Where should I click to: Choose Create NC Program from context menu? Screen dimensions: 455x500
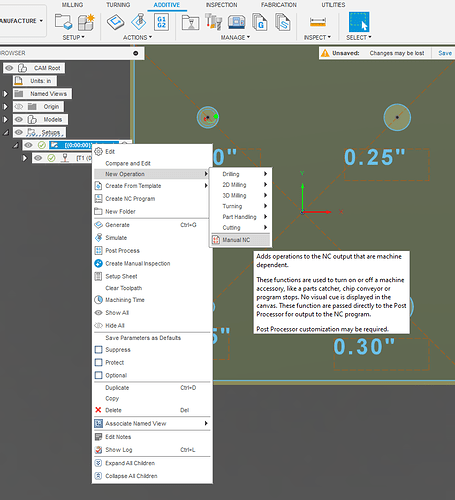130,199
